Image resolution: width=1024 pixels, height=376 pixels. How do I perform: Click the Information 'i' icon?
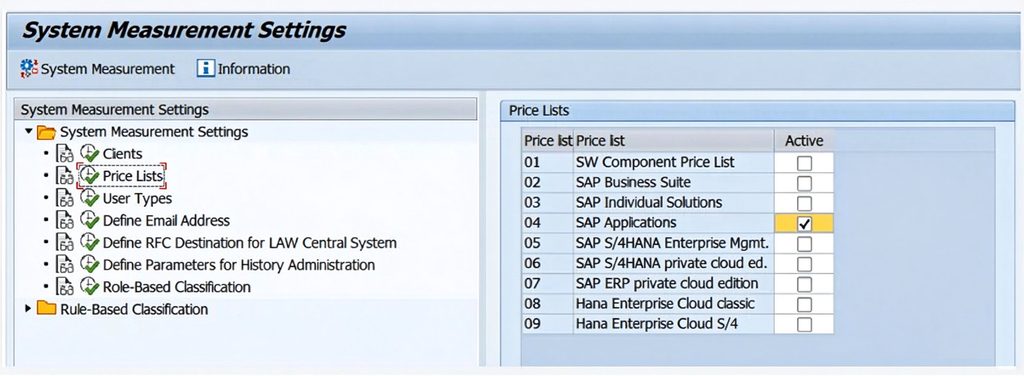pyautogui.click(x=206, y=69)
